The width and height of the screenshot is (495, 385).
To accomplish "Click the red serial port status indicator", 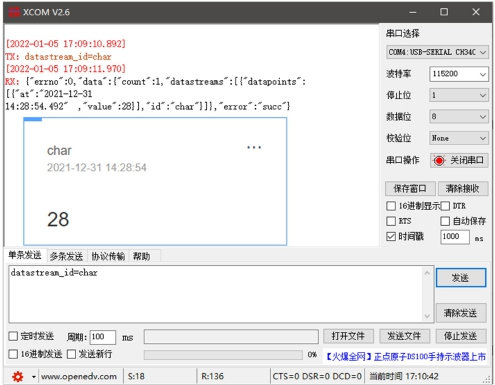I will pyautogui.click(x=439, y=161).
